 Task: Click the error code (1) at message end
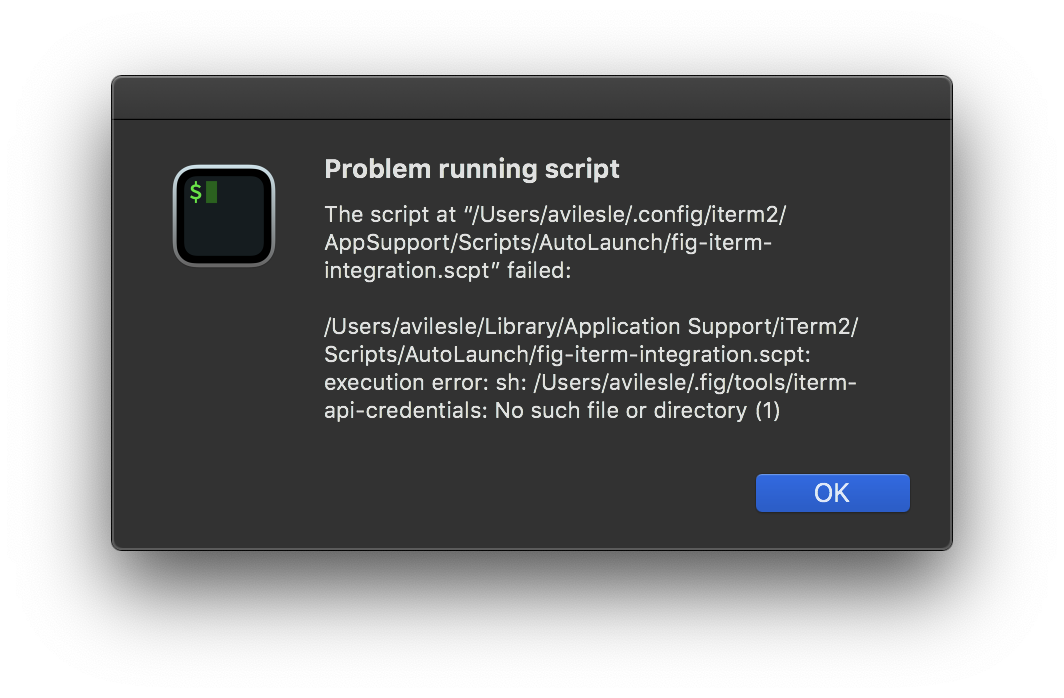pos(770,410)
